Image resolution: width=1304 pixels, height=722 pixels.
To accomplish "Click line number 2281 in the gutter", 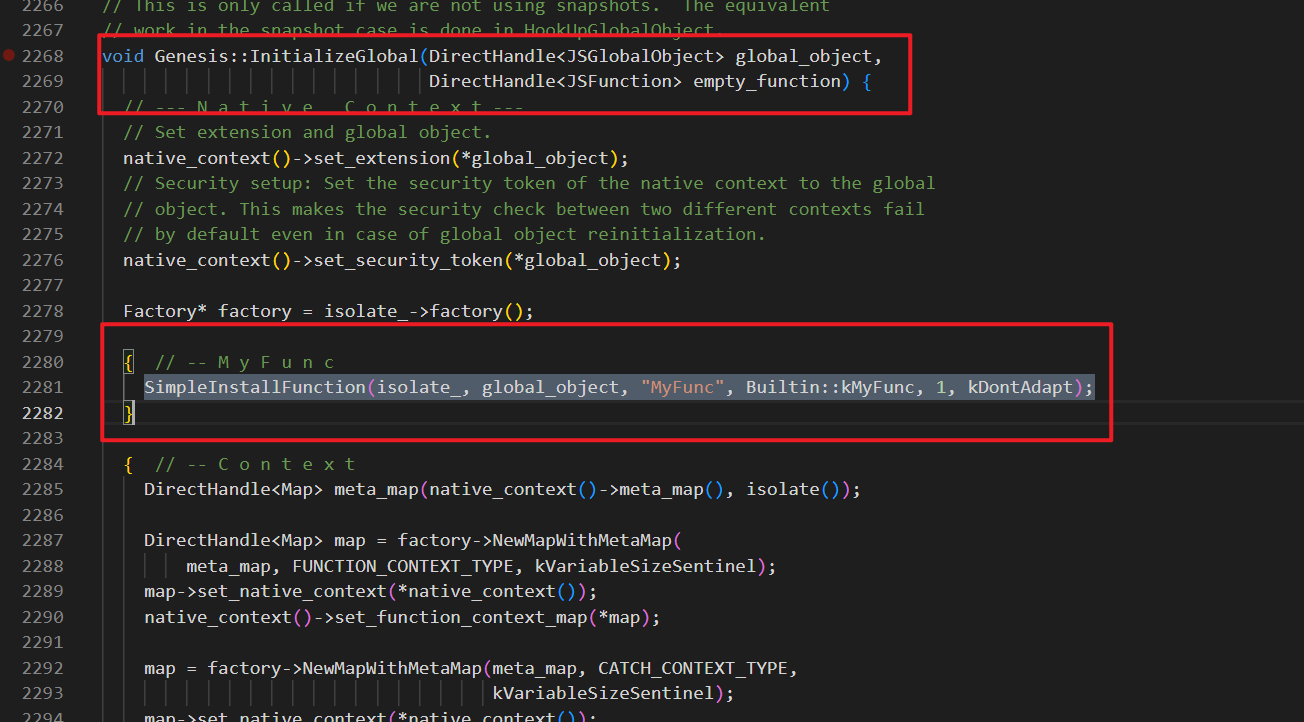I will click(x=42, y=387).
